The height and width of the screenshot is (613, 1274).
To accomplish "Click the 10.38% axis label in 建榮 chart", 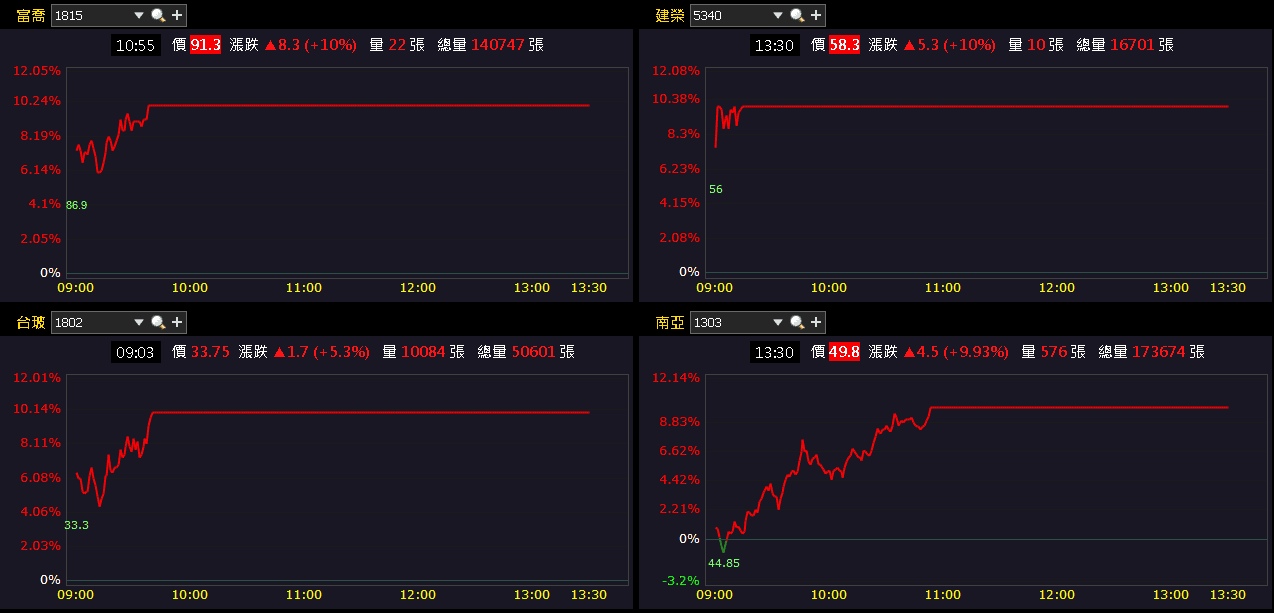I will (x=675, y=98).
